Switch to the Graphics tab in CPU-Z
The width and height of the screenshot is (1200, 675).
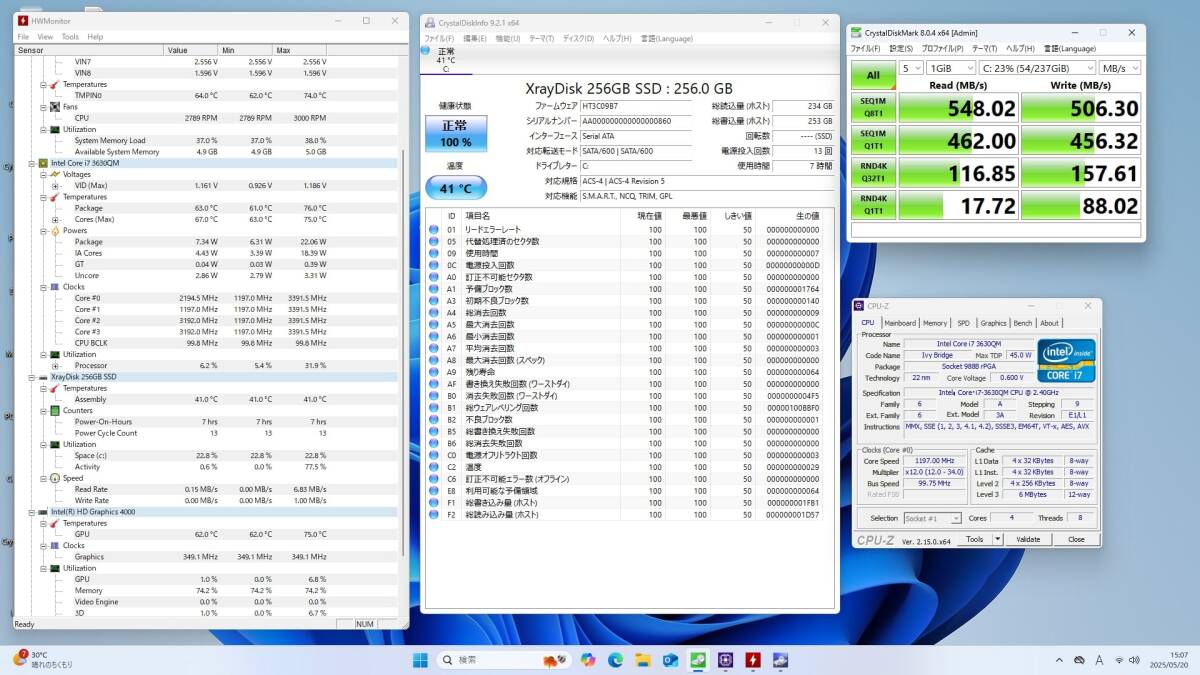pos(993,323)
